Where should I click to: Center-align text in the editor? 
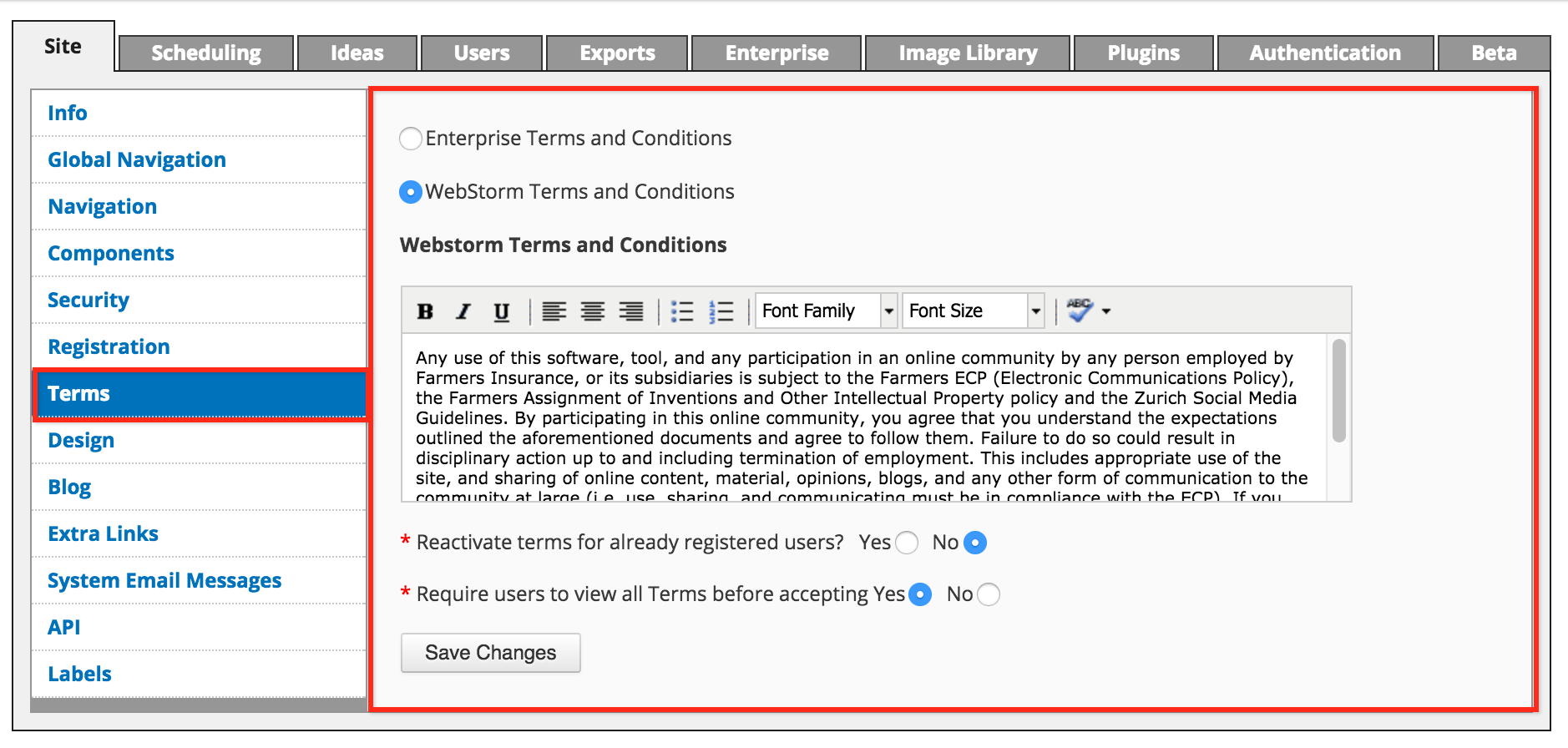[x=593, y=311]
